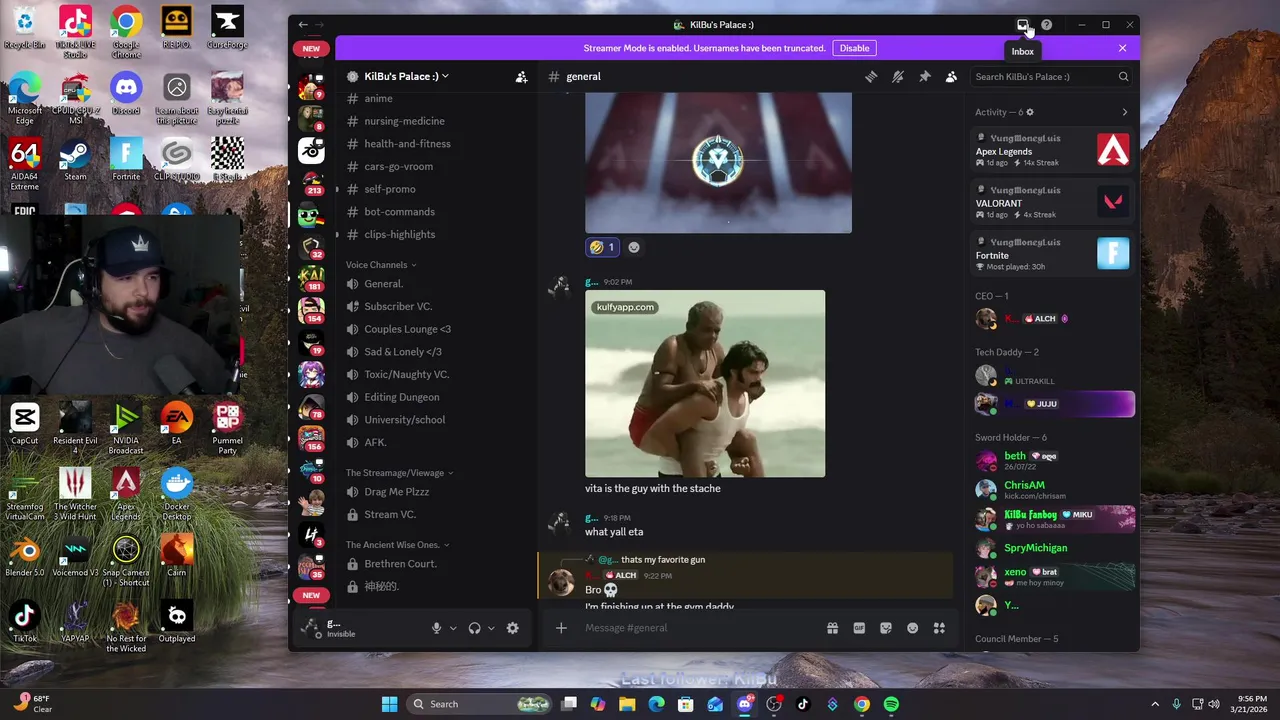Click the add reaction smiley icon

(634, 247)
